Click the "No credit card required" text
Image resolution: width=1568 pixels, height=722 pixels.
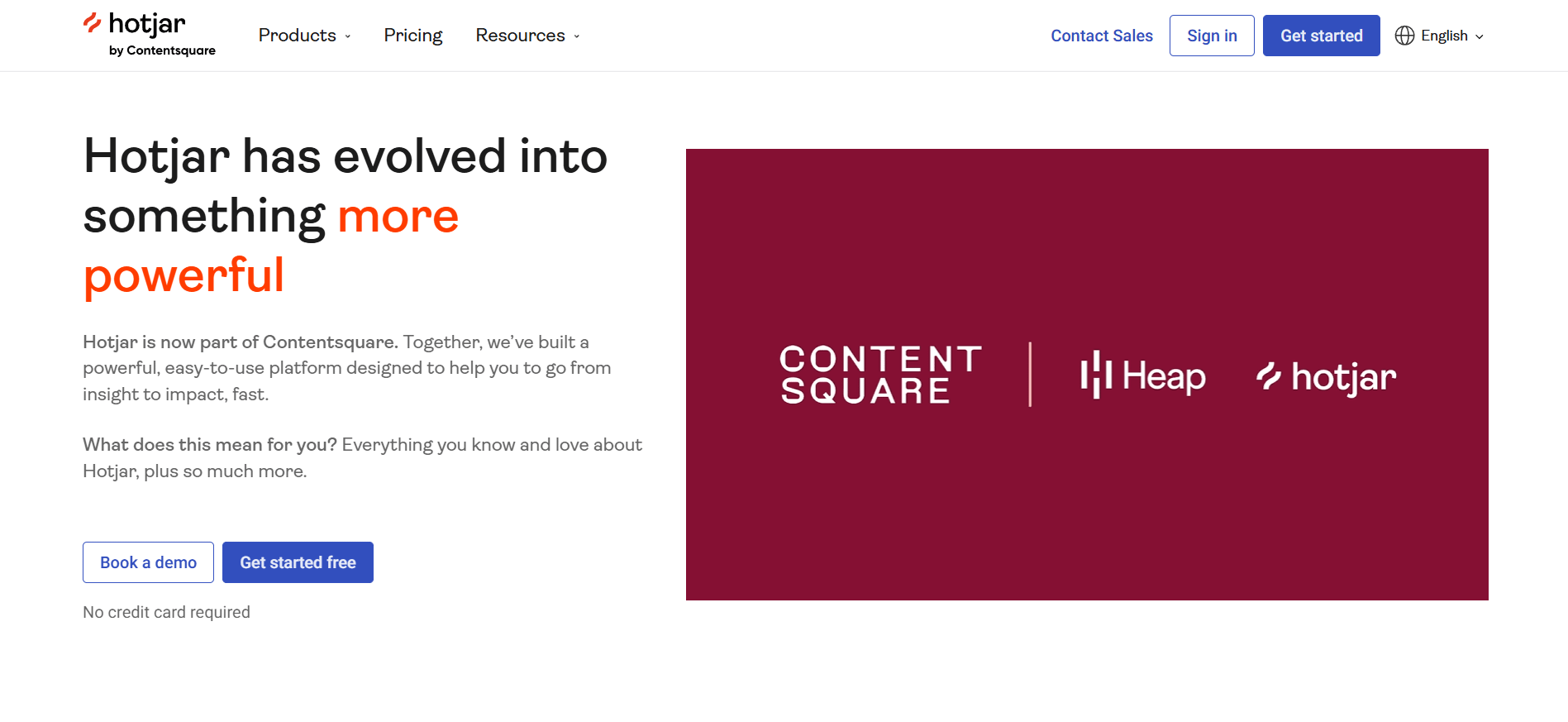pos(166,612)
